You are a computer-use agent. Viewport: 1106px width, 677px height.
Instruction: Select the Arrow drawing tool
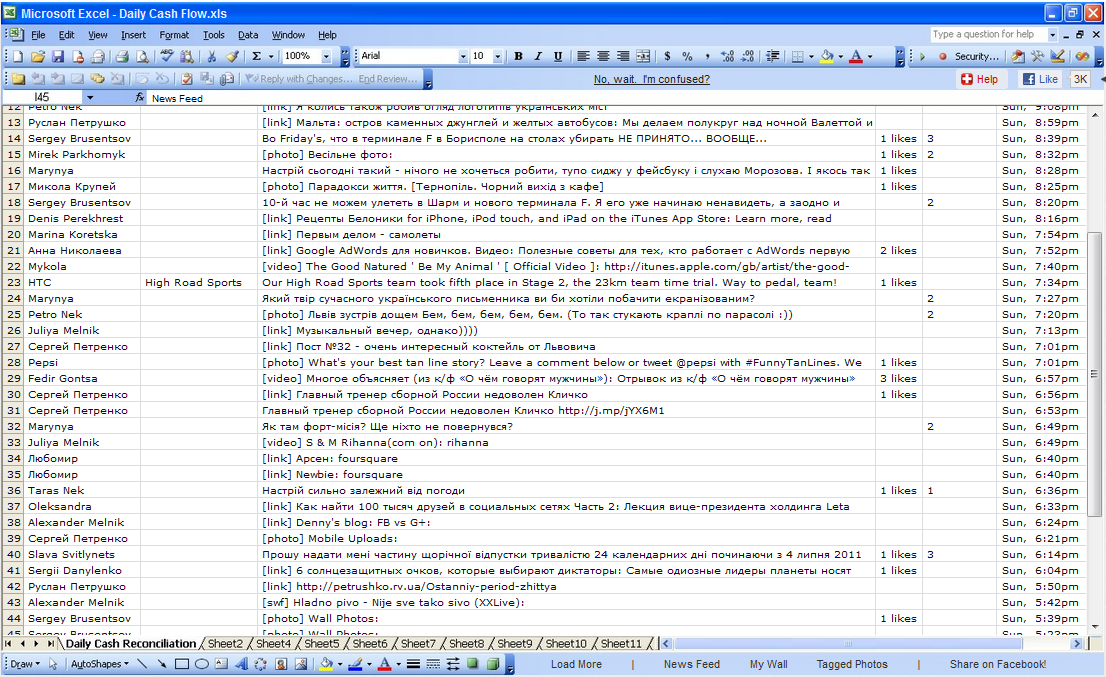162,664
